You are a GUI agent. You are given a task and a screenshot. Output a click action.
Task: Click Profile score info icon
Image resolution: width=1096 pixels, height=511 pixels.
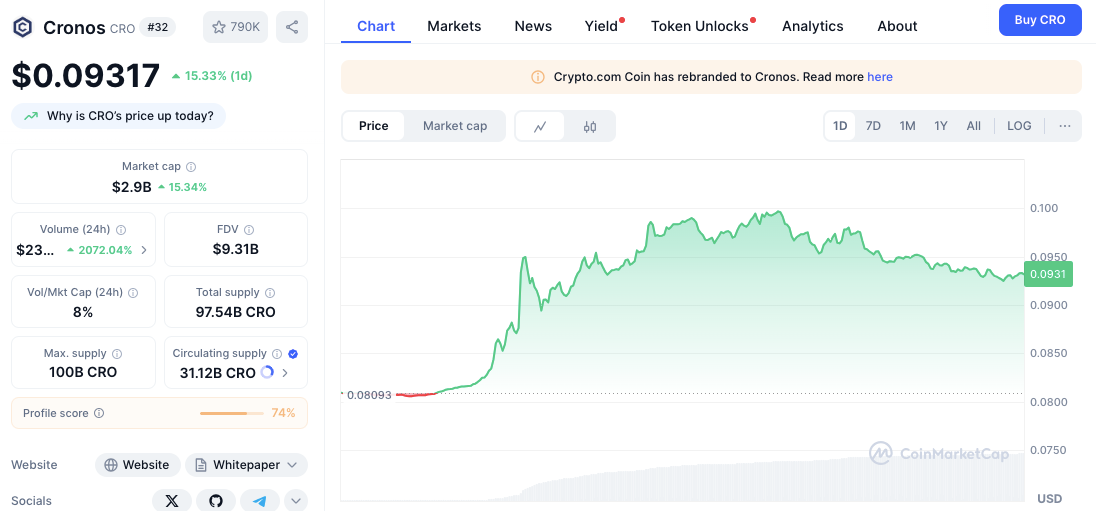[x=99, y=413]
